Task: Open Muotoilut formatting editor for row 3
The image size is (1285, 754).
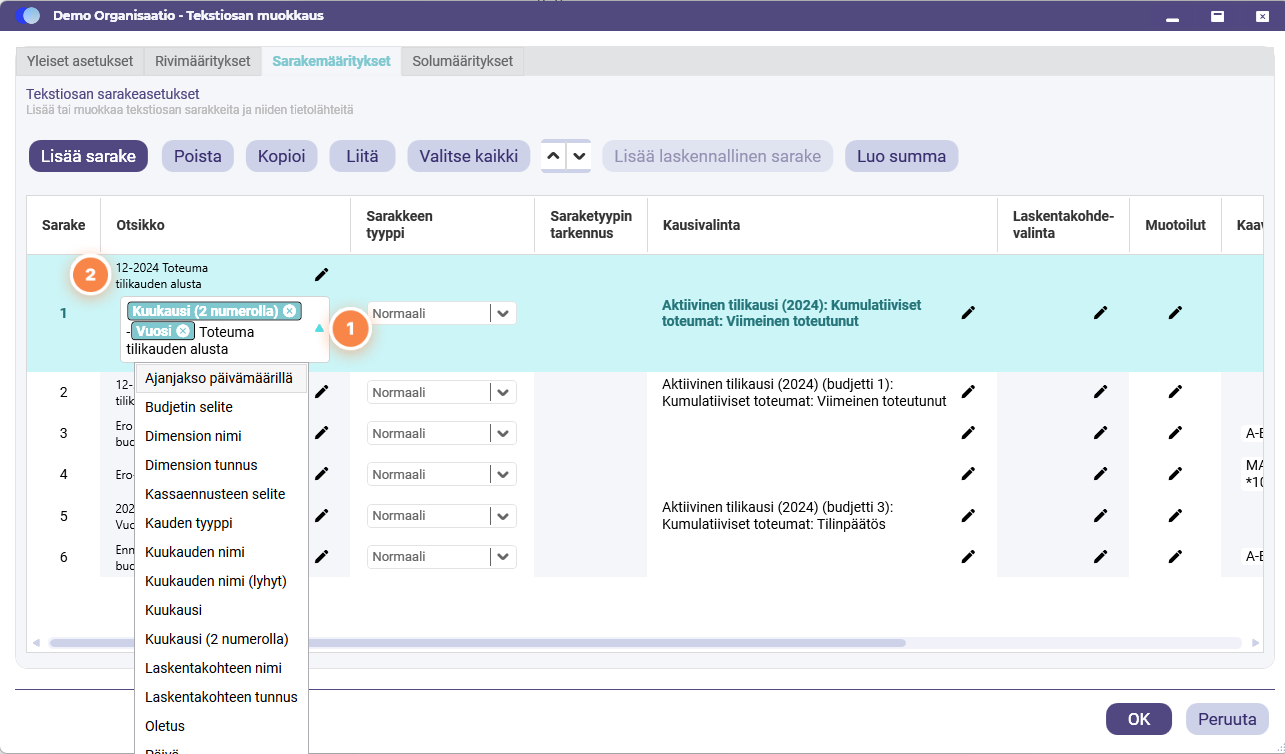Action: [x=1175, y=433]
